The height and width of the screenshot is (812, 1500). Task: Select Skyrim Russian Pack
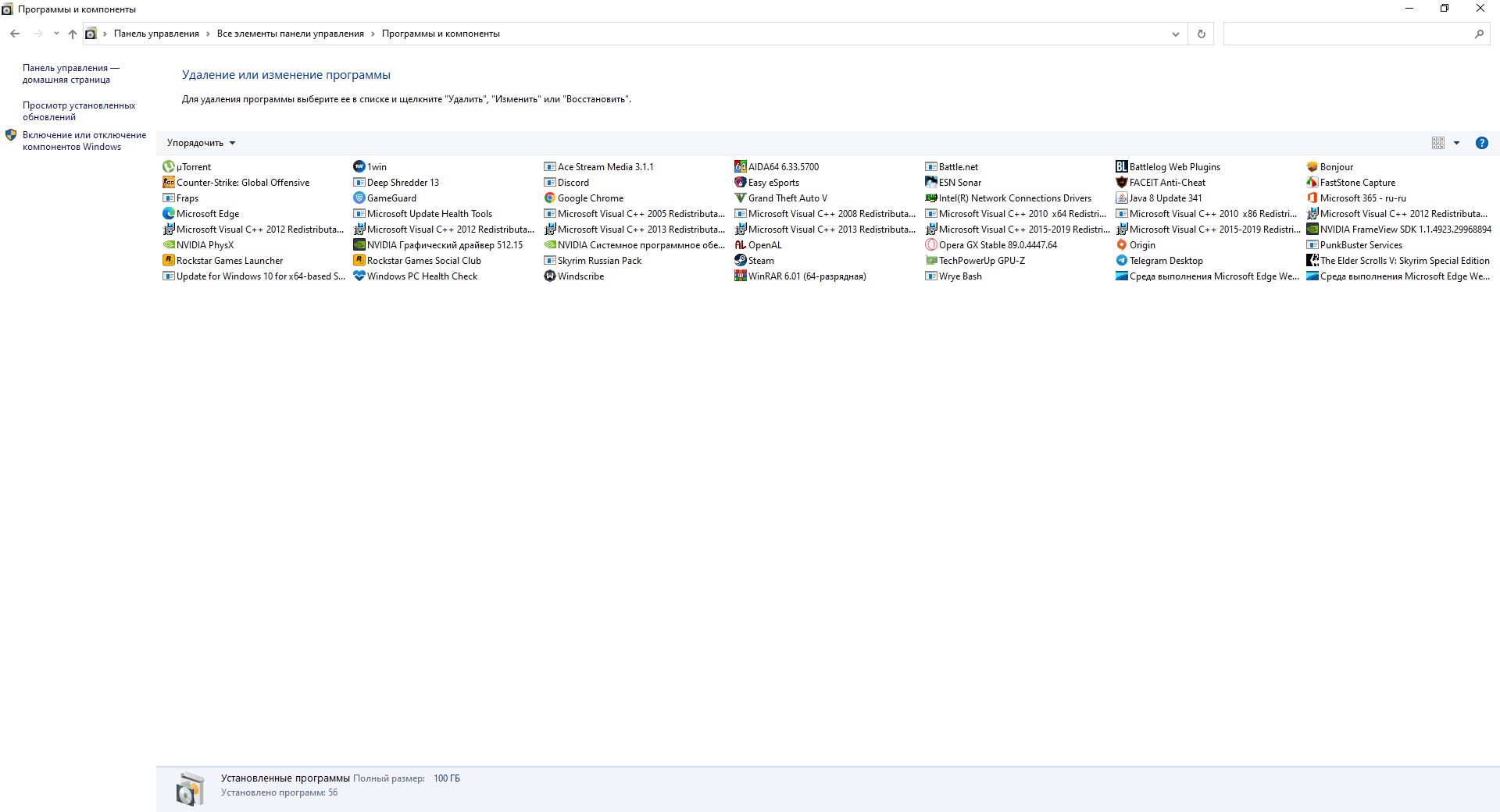click(x=592, y=261)
